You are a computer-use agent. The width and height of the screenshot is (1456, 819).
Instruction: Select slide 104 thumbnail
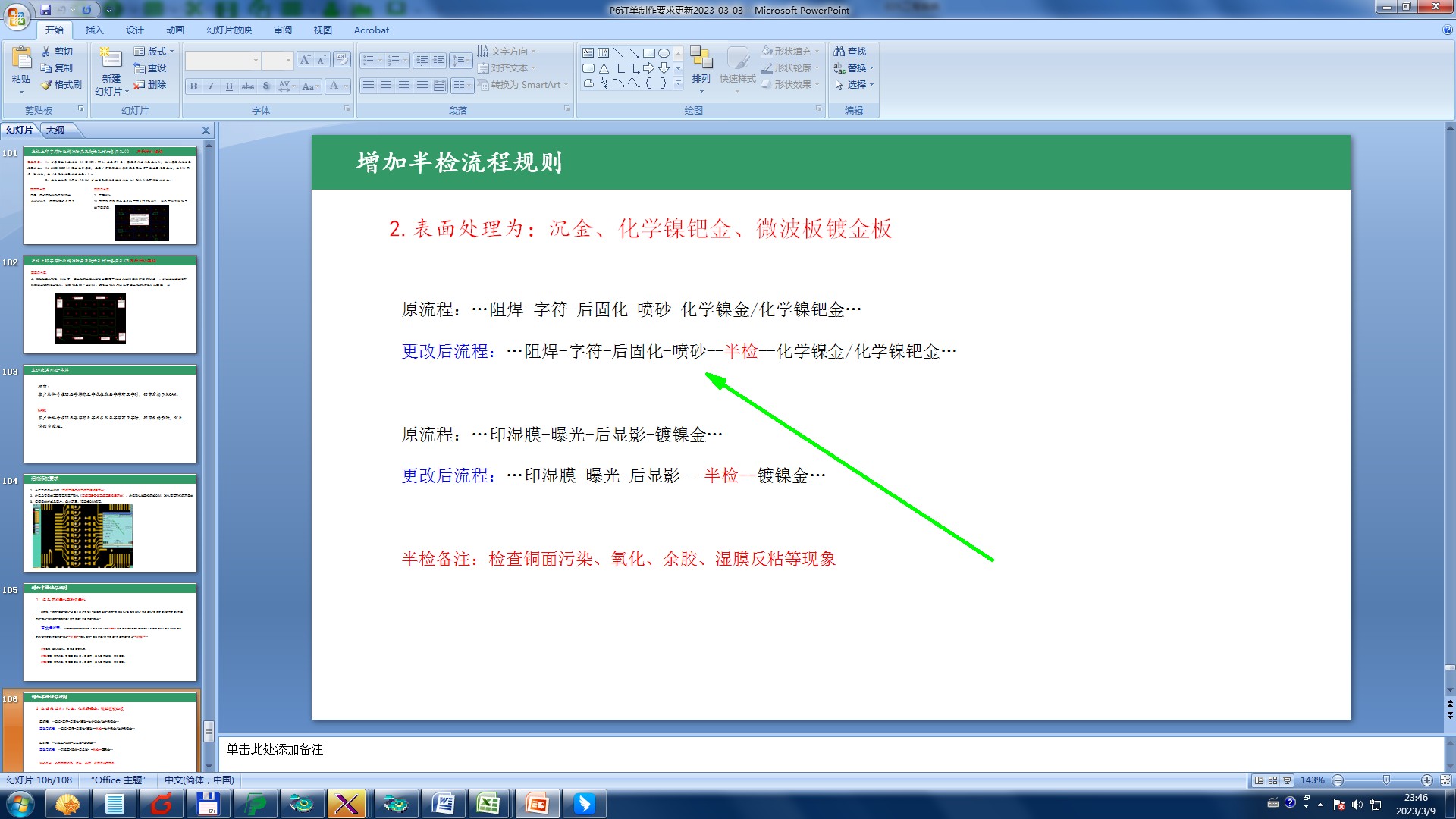110,523
